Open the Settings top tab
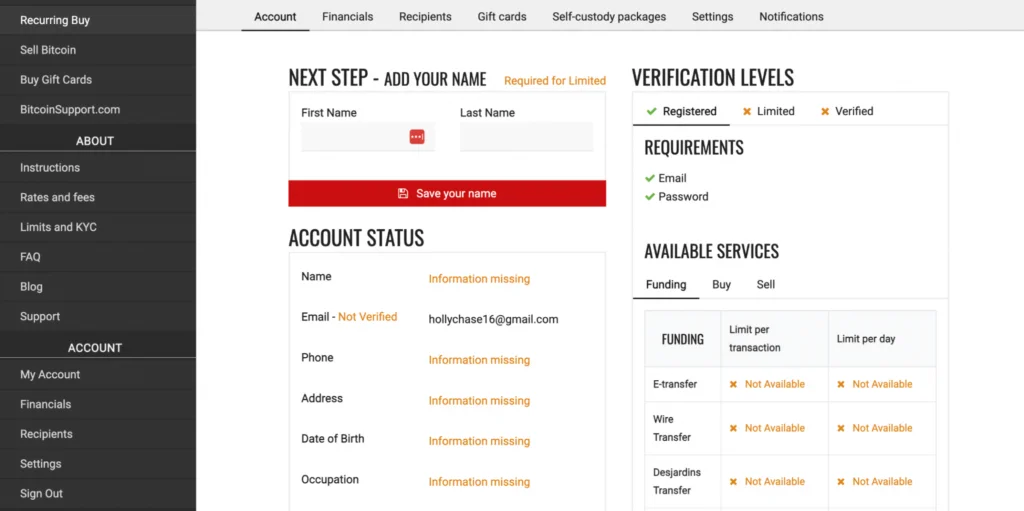The image size is (1024, 511). 712,17
